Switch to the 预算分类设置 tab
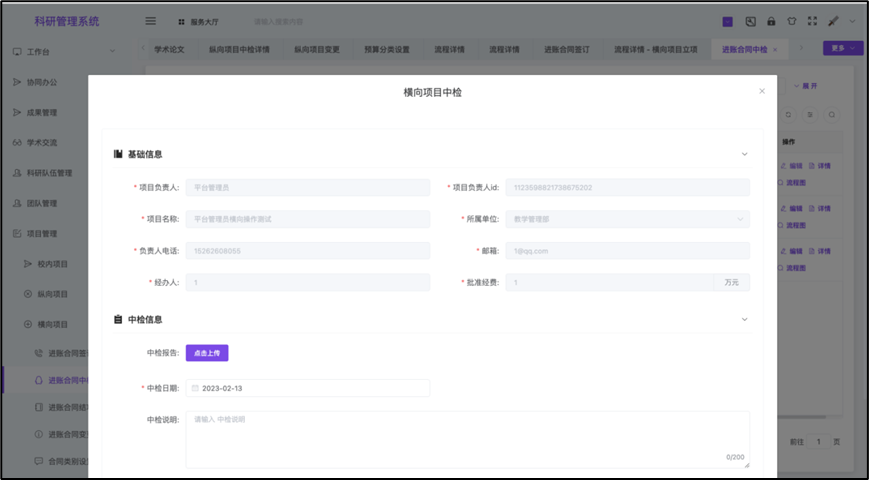The height and width of the screenshot is (480, 869). 387,49
